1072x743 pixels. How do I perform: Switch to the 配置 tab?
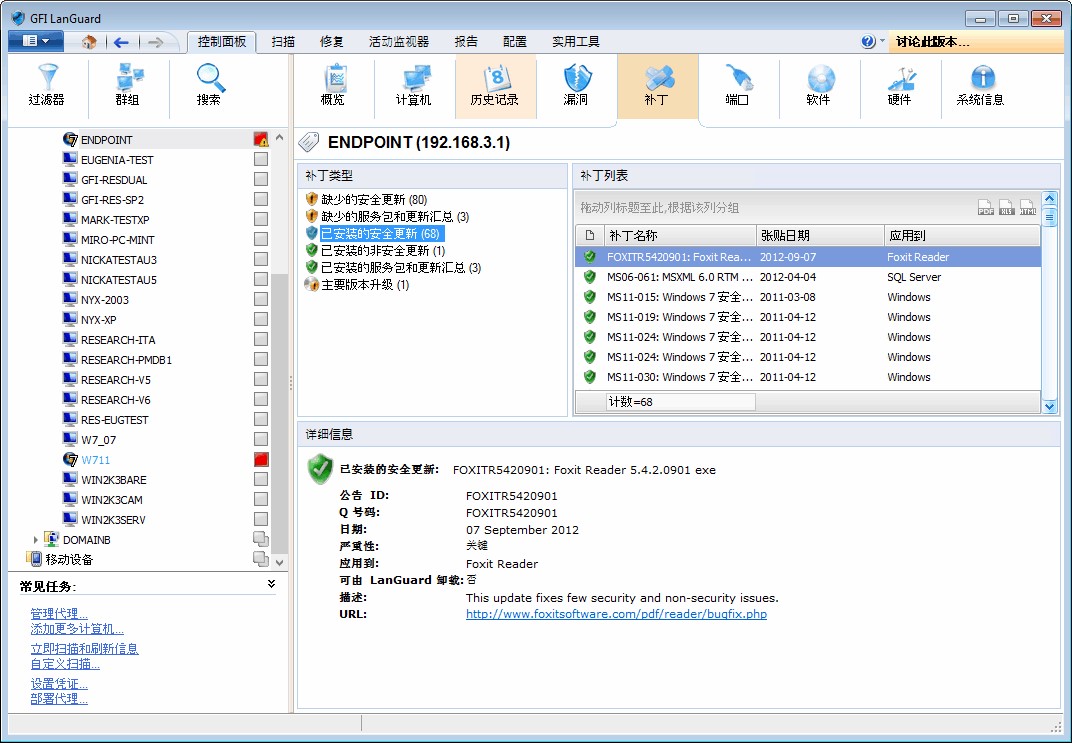515,42
